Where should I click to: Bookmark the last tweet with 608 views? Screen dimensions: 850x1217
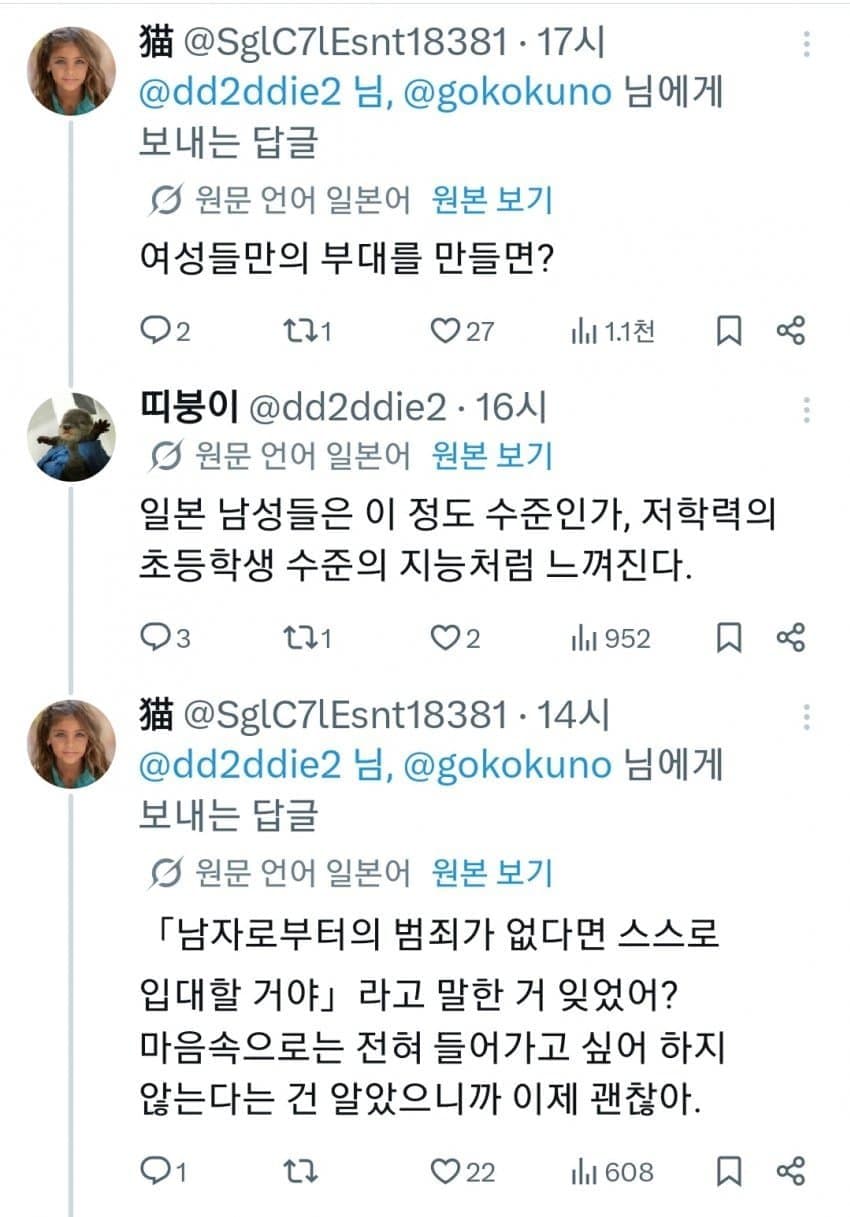tap(730, 1171)
